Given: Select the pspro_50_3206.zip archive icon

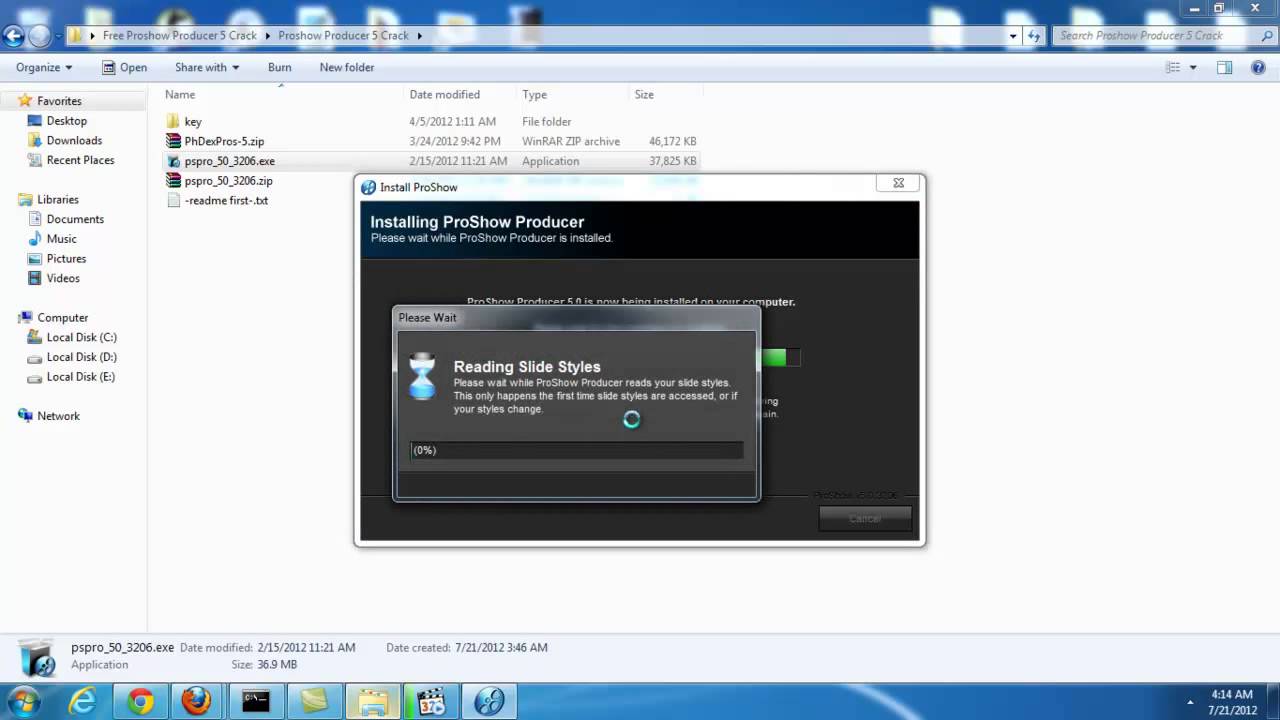Looking at the screenshot, I should 174,181.
